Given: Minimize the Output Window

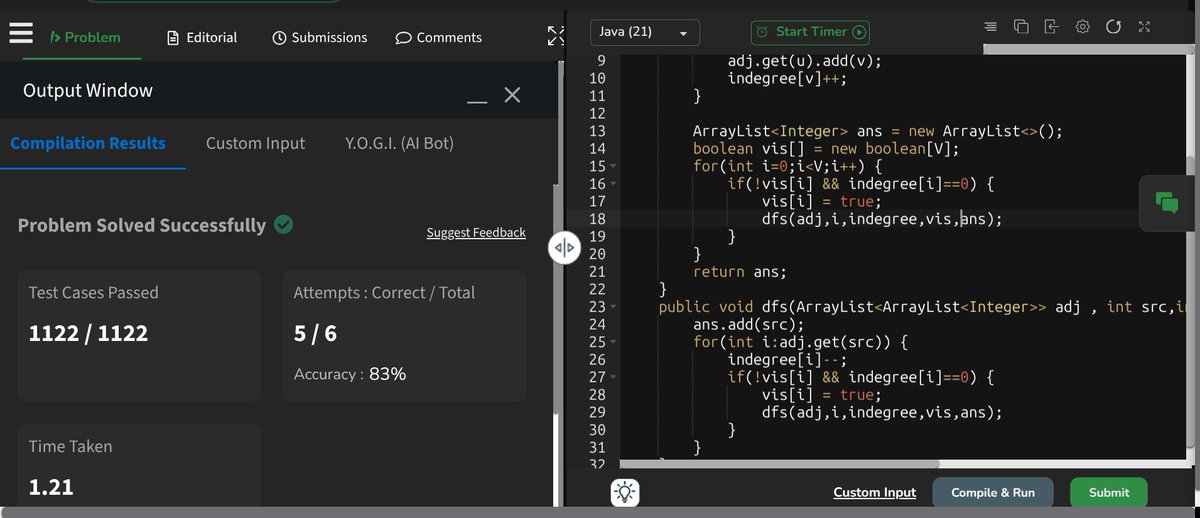Looking at the screenshot, I should 477,100.
